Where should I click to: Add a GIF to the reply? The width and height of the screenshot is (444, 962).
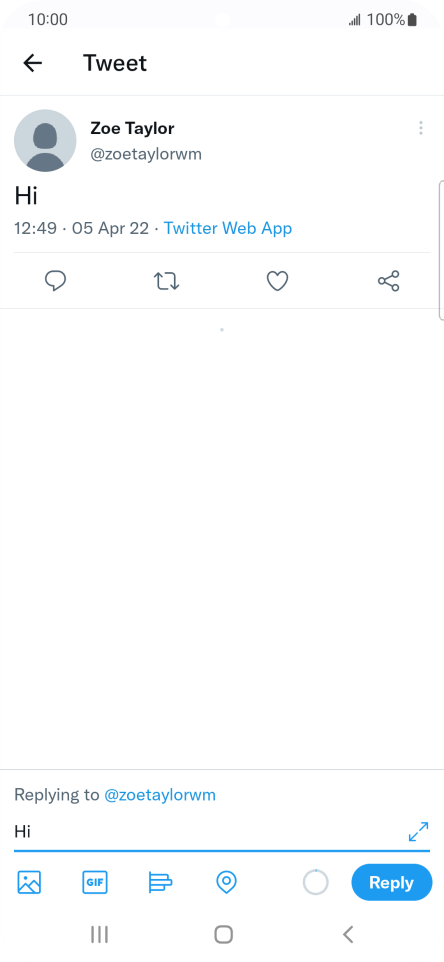click(x=94, y=883)
